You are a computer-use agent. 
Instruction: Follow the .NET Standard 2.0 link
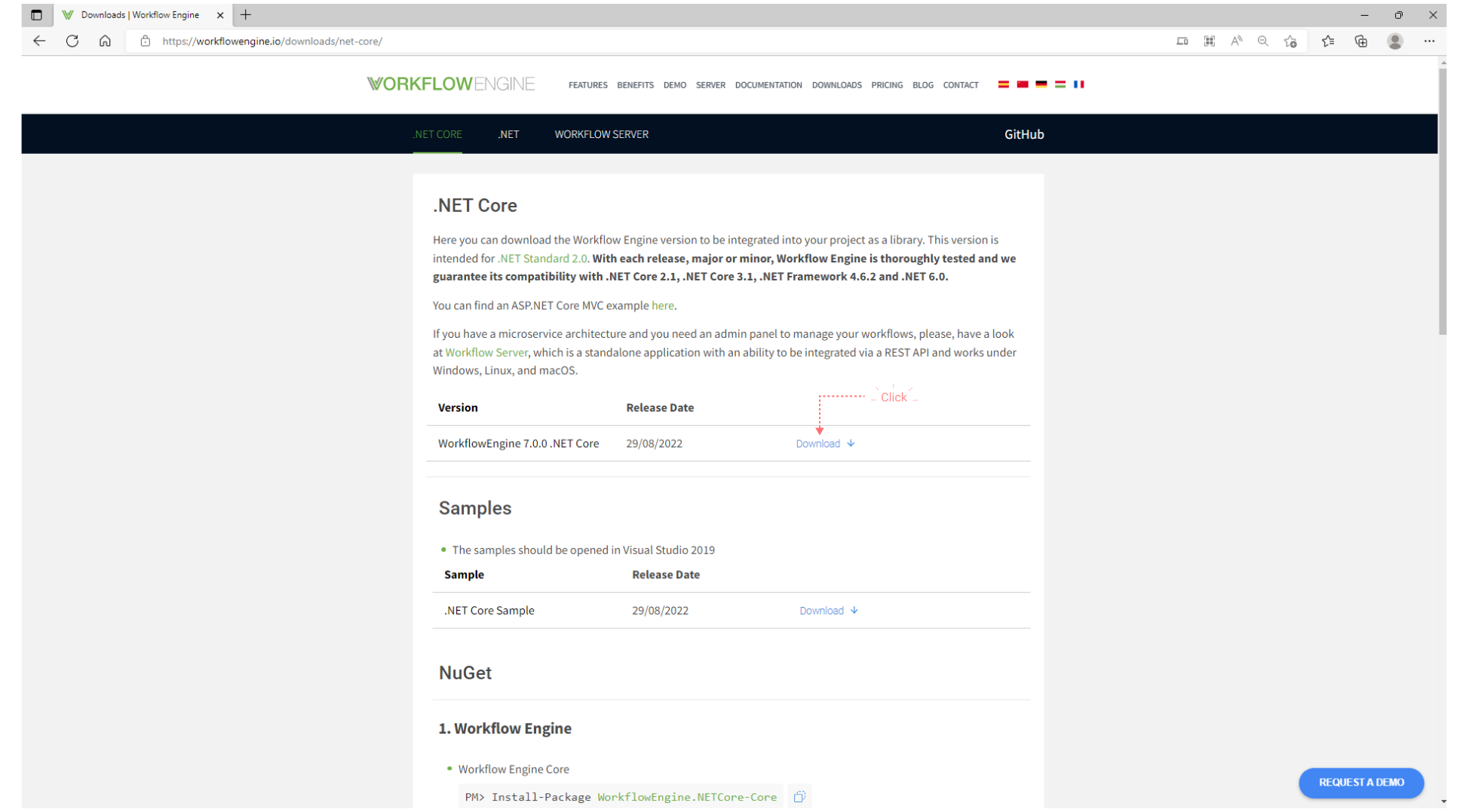tap(542, 259)
